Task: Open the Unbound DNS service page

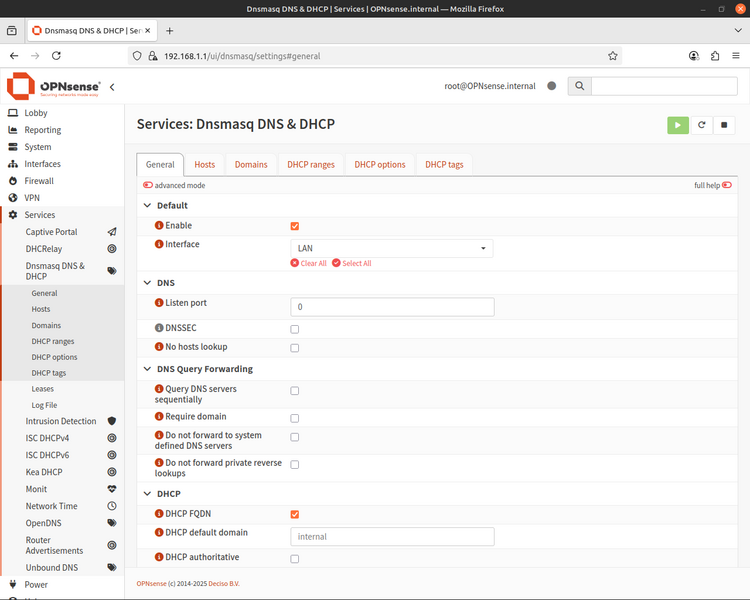Action: point(52,567)
